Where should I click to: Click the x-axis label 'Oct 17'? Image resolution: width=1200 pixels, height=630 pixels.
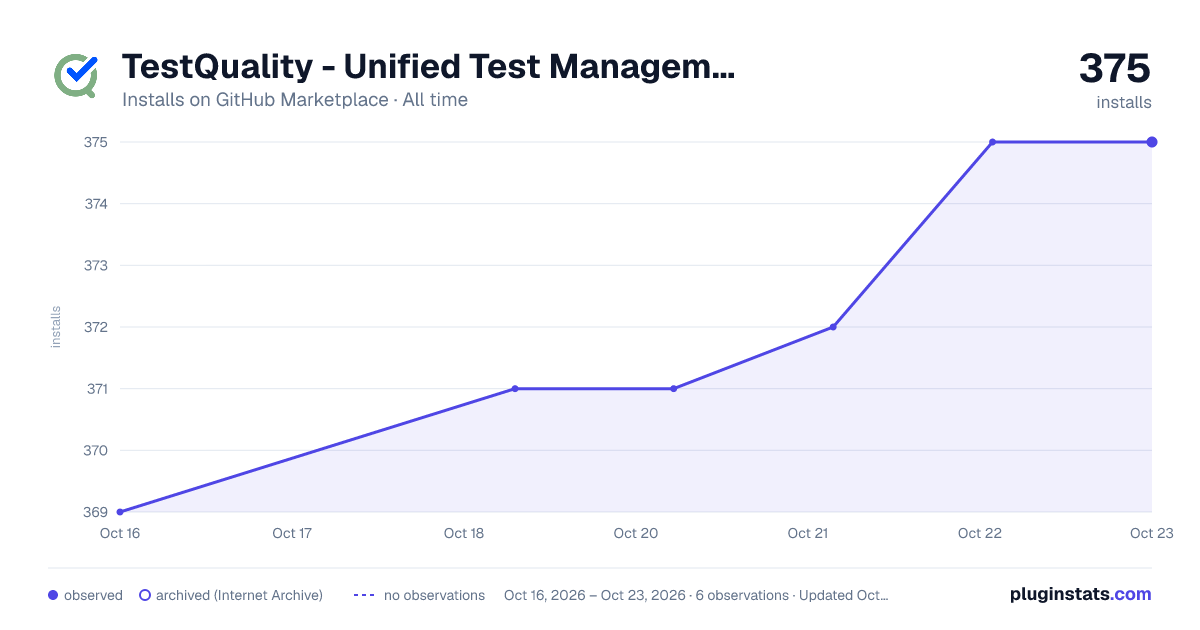292,533
